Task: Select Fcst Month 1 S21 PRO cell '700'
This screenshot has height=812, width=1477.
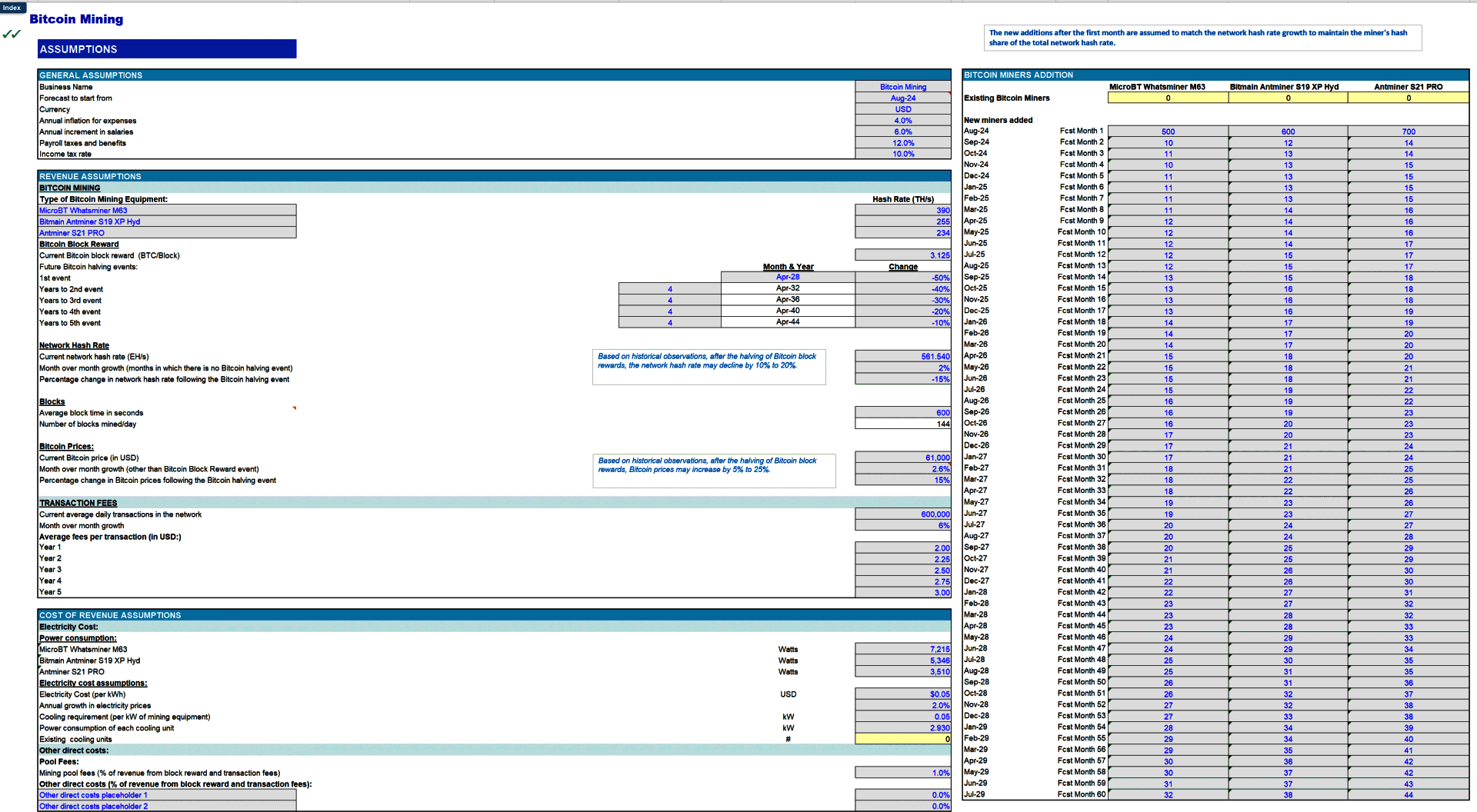Action: pyautogui.click(x=1409, y=131)
